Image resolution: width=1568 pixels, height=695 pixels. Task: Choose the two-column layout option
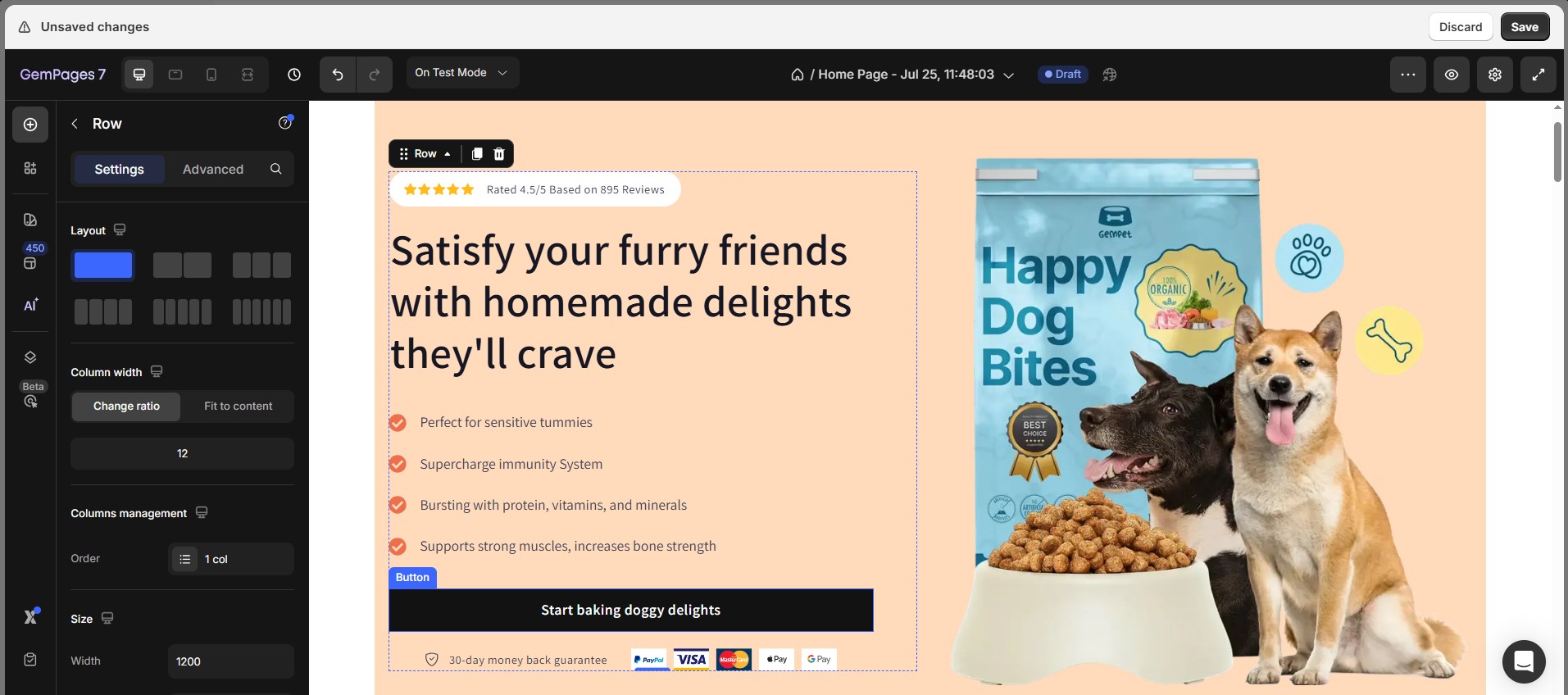(x=182, y=265)
